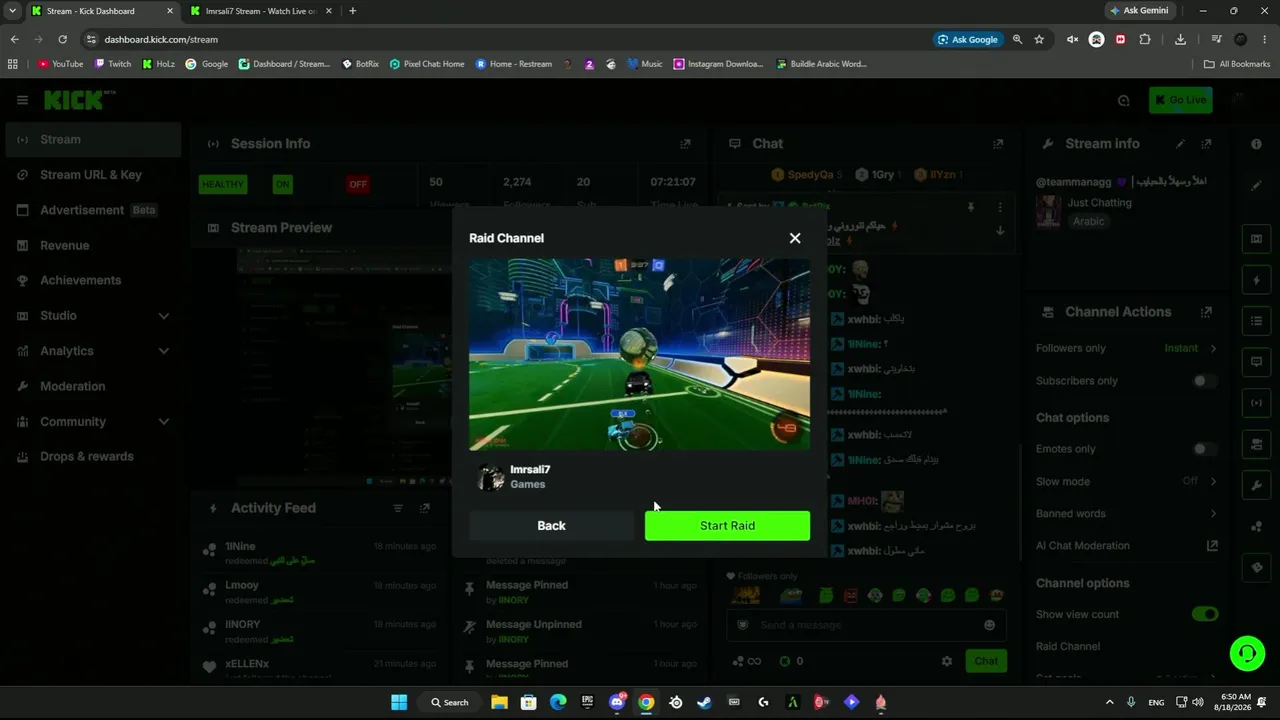The image size is (1280, 720).
Task: Click the ticket icon in right rail
Action: 1257,568
